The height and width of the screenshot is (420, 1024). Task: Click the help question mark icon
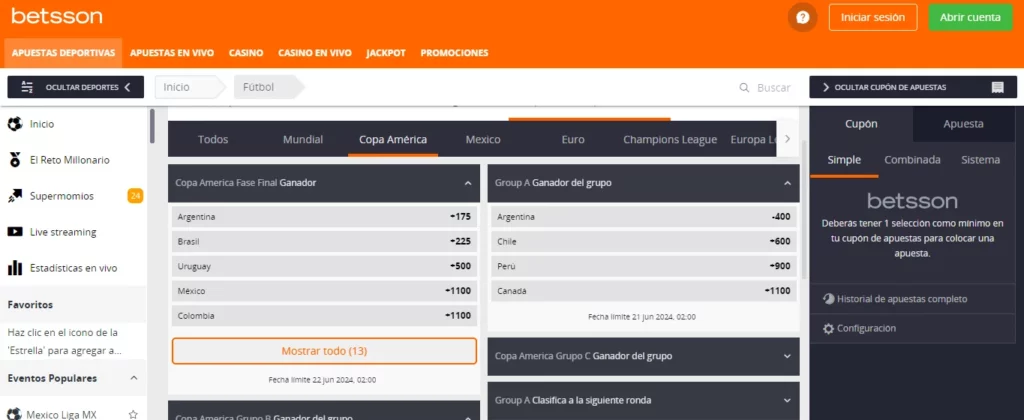802,18
